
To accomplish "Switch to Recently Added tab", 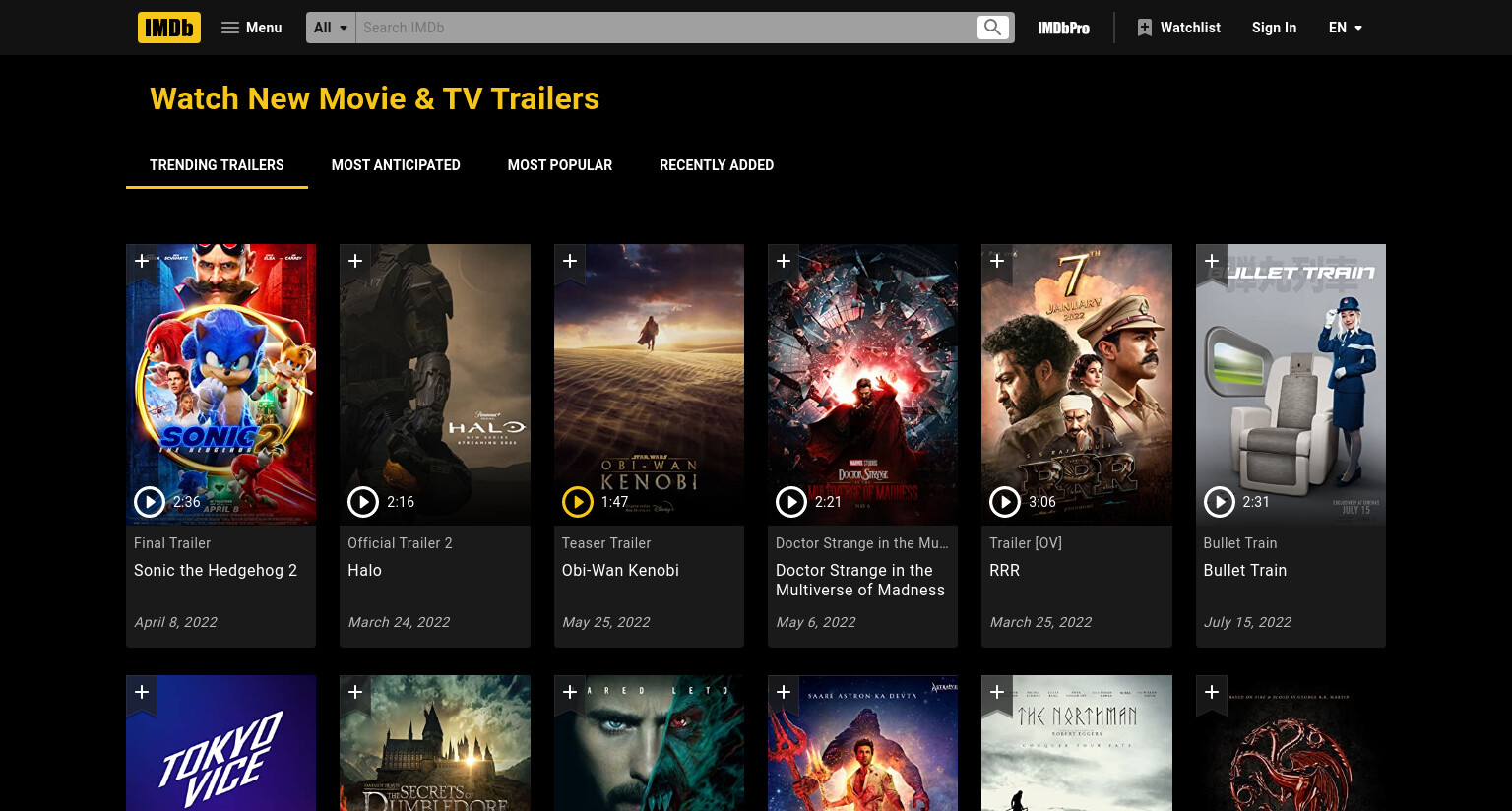I will pyautogui.click(x=717, y=165).
